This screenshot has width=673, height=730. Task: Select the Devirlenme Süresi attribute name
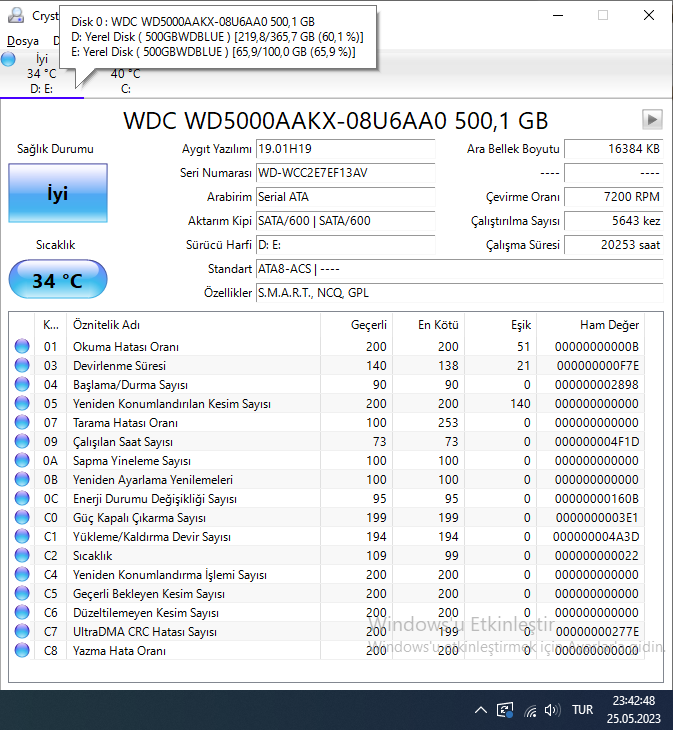point(119,366)
